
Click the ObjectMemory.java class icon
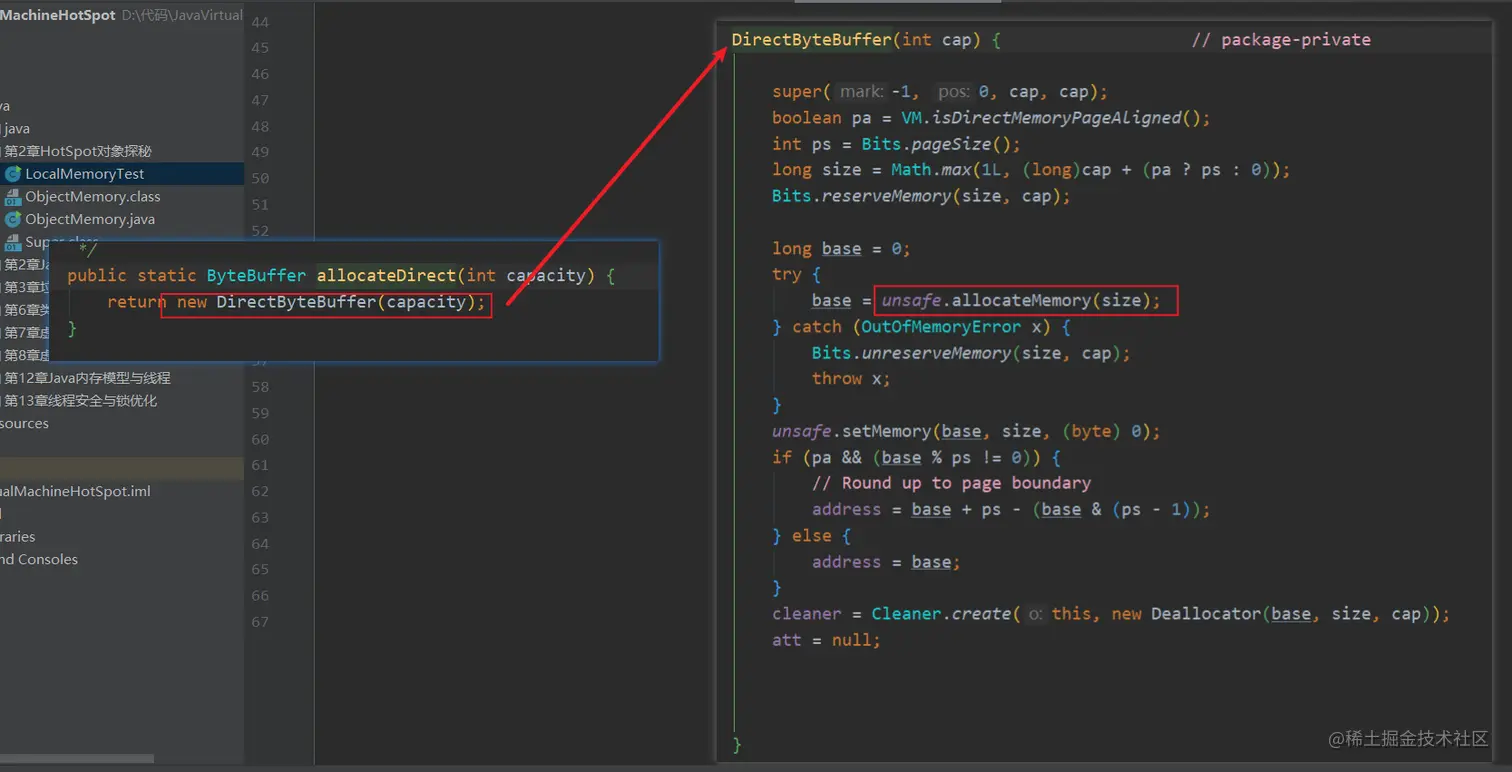pos(13,219)
